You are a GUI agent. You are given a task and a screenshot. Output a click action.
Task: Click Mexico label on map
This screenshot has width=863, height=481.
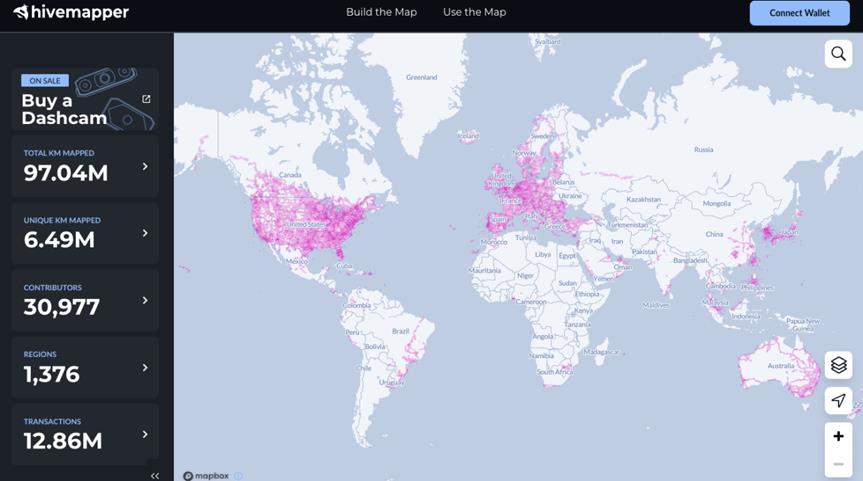click(x=297, y=261)
